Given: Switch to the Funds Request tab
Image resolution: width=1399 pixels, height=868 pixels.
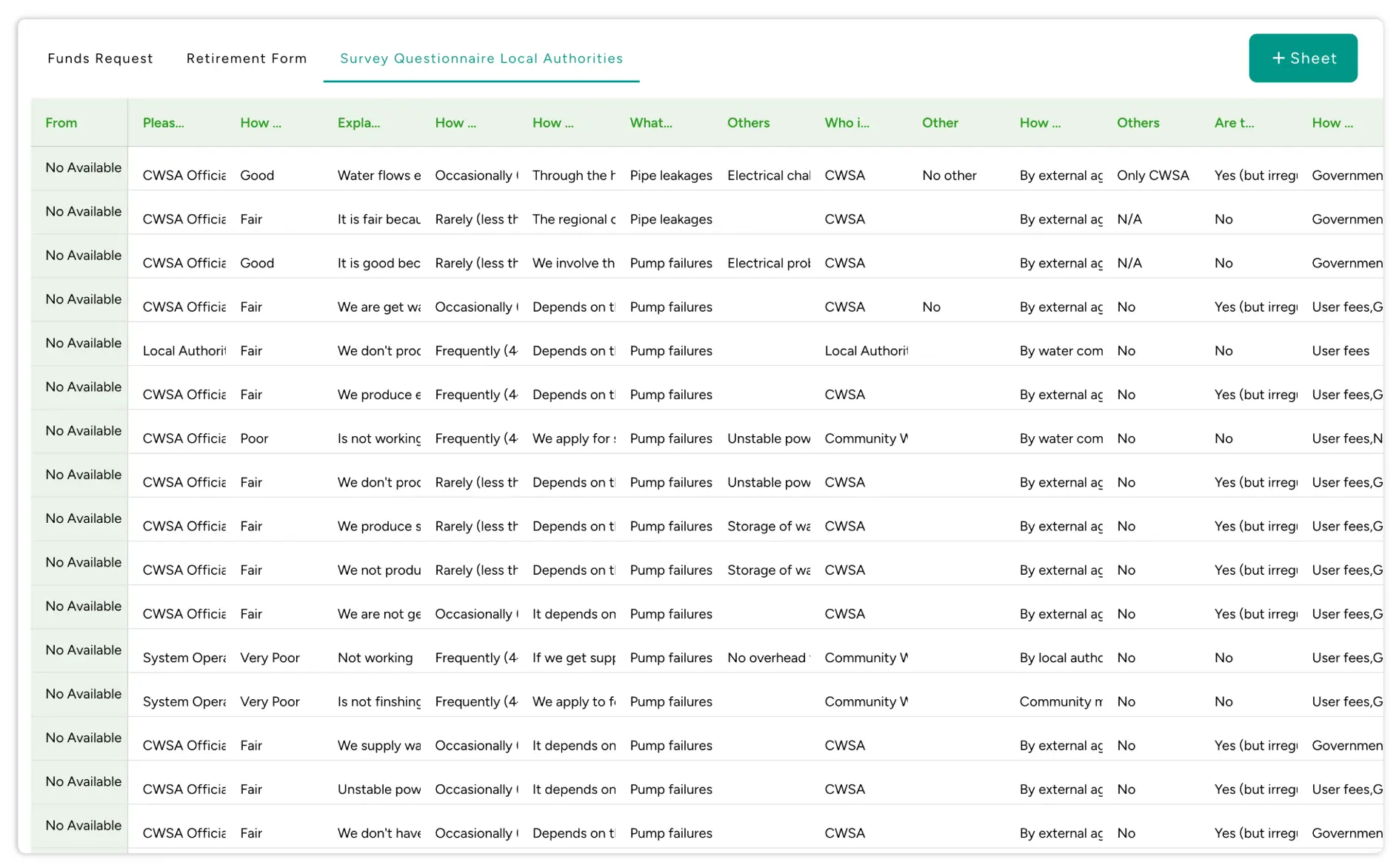Looking at the screenshot, I should pyautogui.click(x=100, y=59).
